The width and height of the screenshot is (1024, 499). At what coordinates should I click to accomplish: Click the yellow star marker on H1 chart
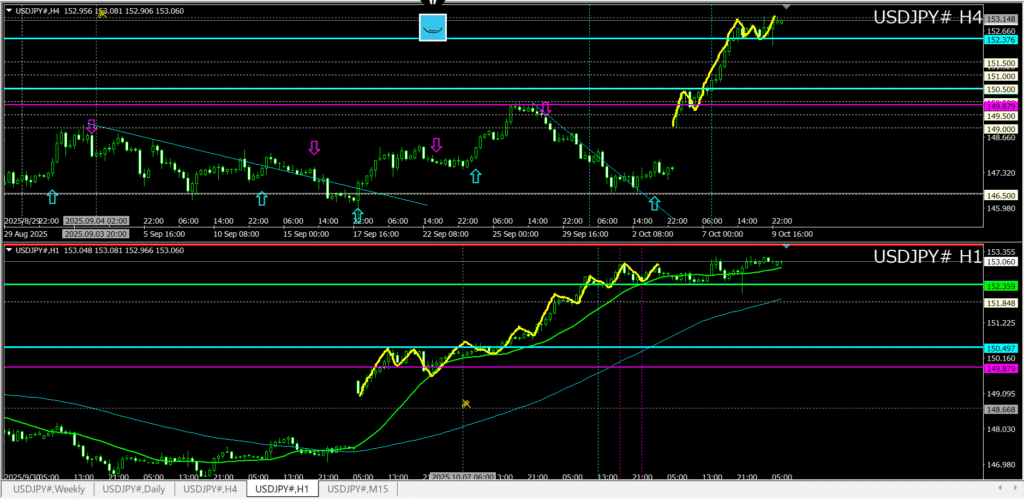tap(465, 404)
